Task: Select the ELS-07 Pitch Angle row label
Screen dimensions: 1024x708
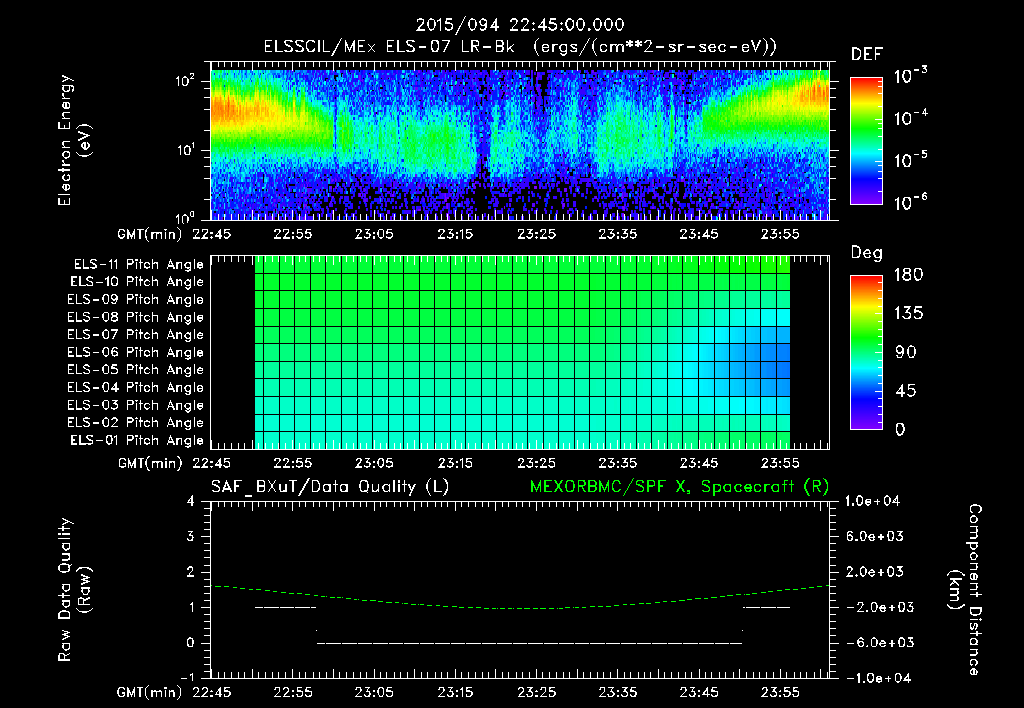Action: tap(135, 334)
